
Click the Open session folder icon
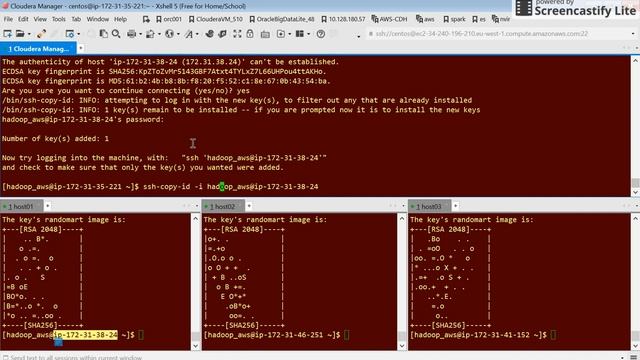20,34
